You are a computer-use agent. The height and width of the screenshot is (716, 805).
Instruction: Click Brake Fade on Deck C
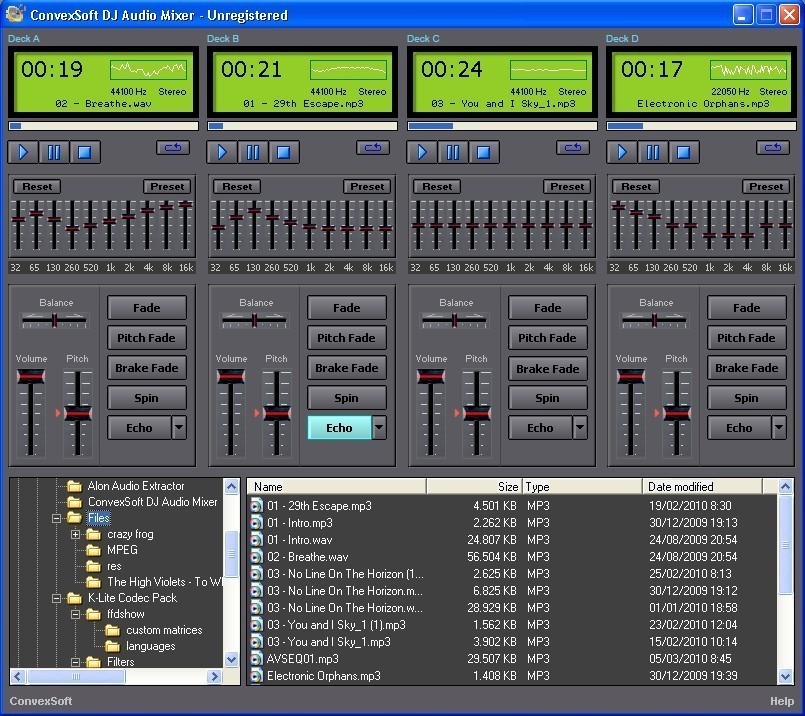(x=547, y=368)
